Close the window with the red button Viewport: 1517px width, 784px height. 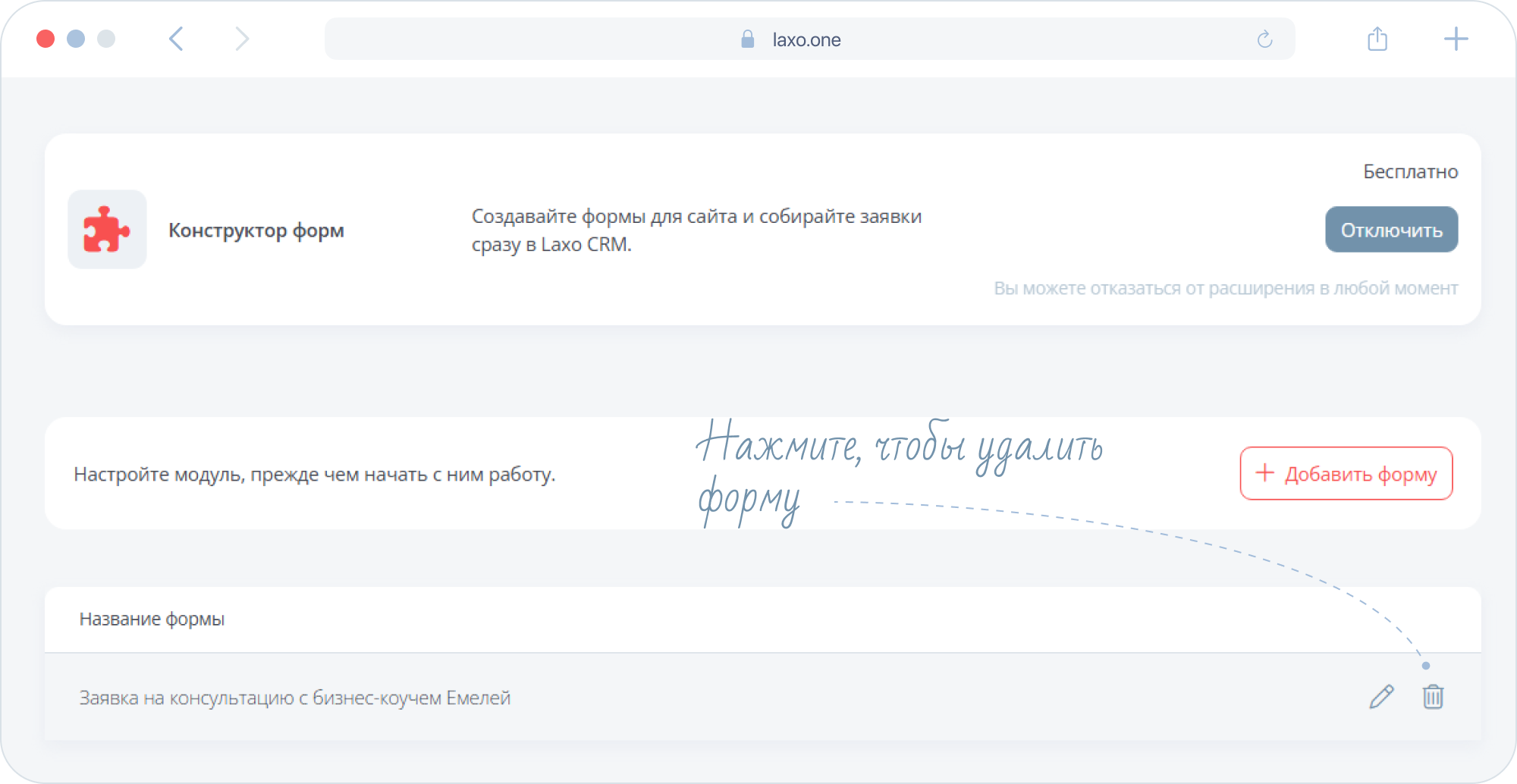pyautogui.click(x=46, y=39)
